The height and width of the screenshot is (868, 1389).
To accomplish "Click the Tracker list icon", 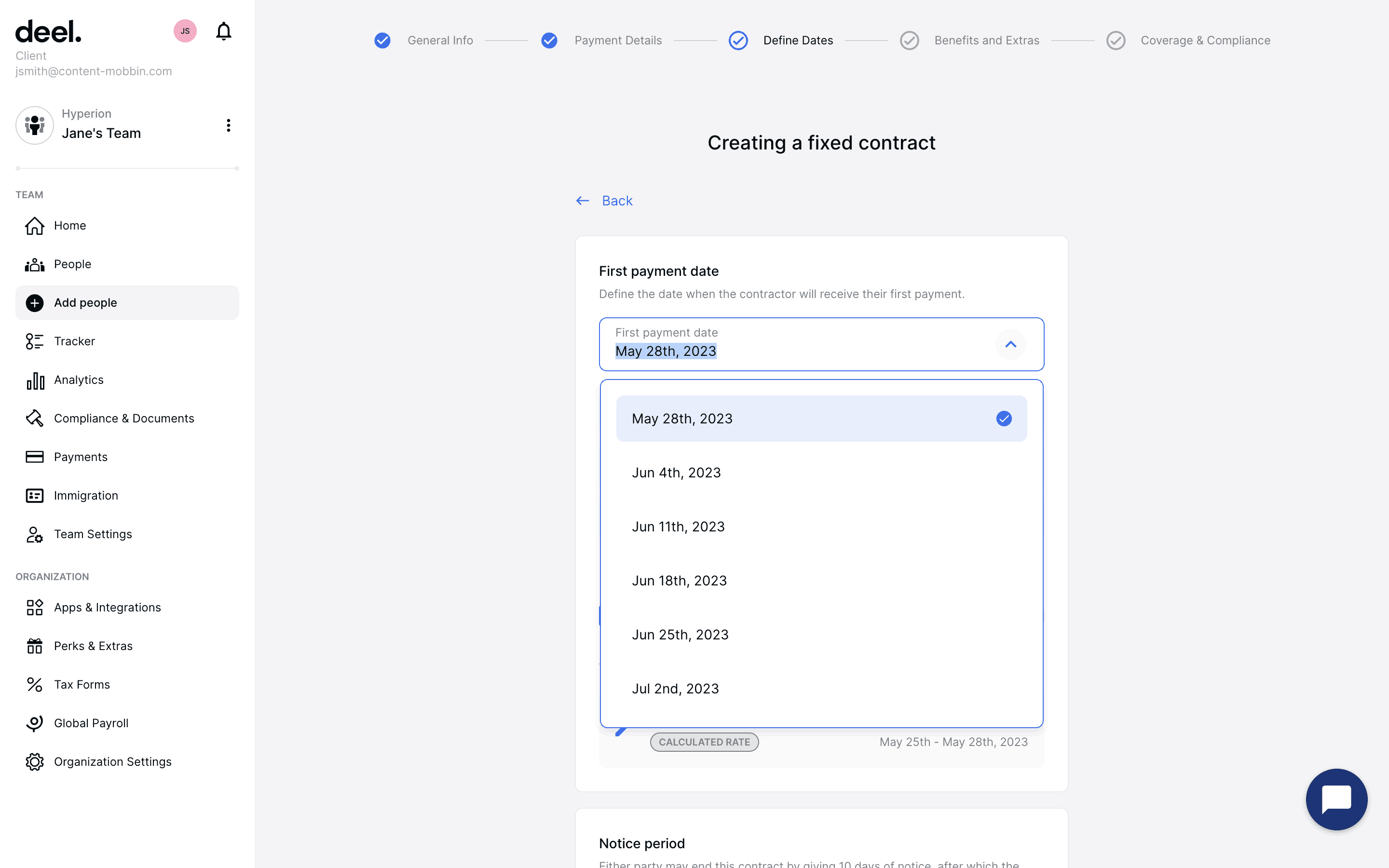I will coord(34,341).
